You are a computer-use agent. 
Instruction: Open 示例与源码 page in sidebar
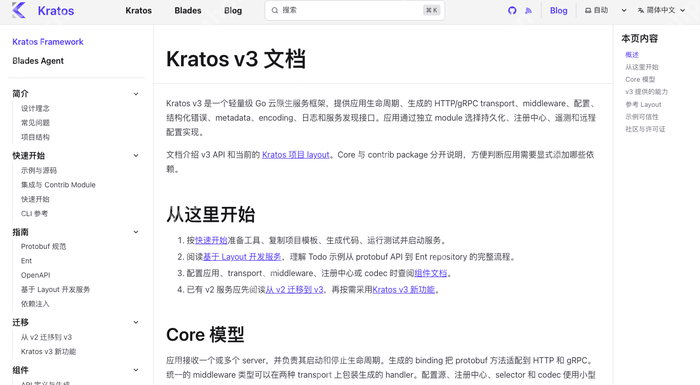(39, 170)
